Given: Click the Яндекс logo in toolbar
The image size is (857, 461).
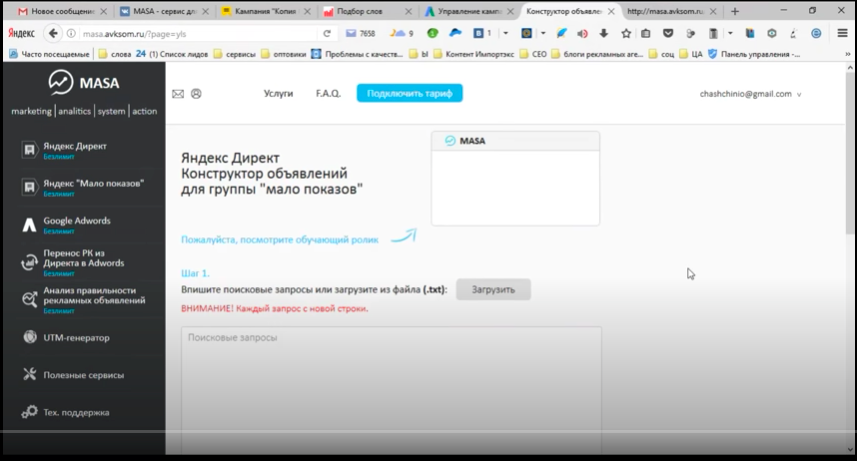Looking at the screenshot, I should 21,33.
